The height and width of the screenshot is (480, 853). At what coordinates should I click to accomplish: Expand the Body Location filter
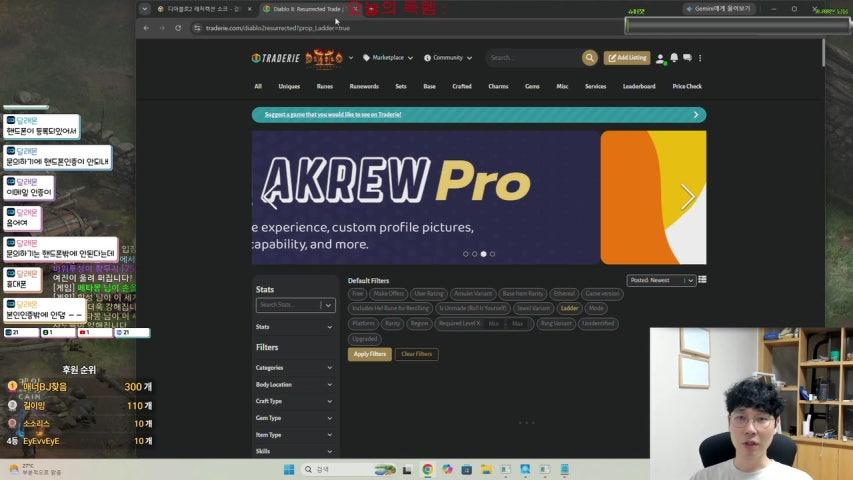coord(294,385)
